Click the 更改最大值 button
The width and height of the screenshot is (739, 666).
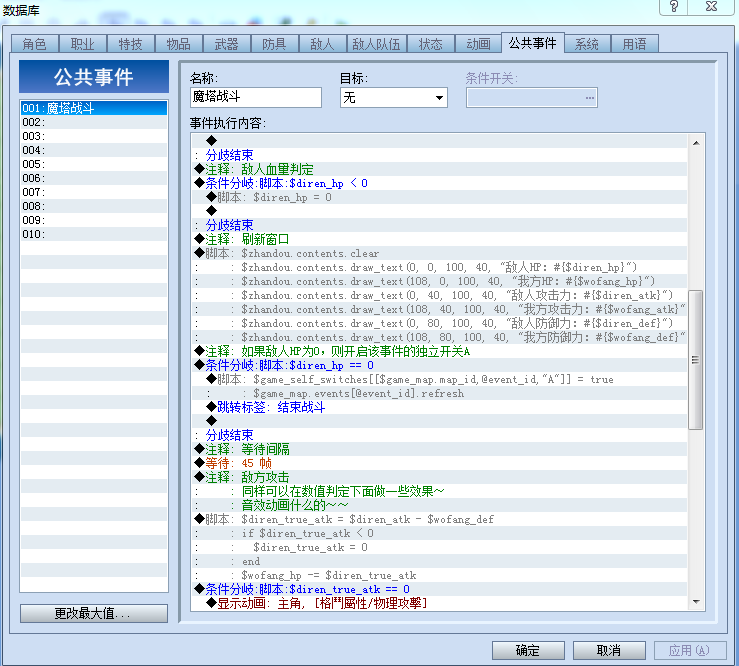point(94,613)
